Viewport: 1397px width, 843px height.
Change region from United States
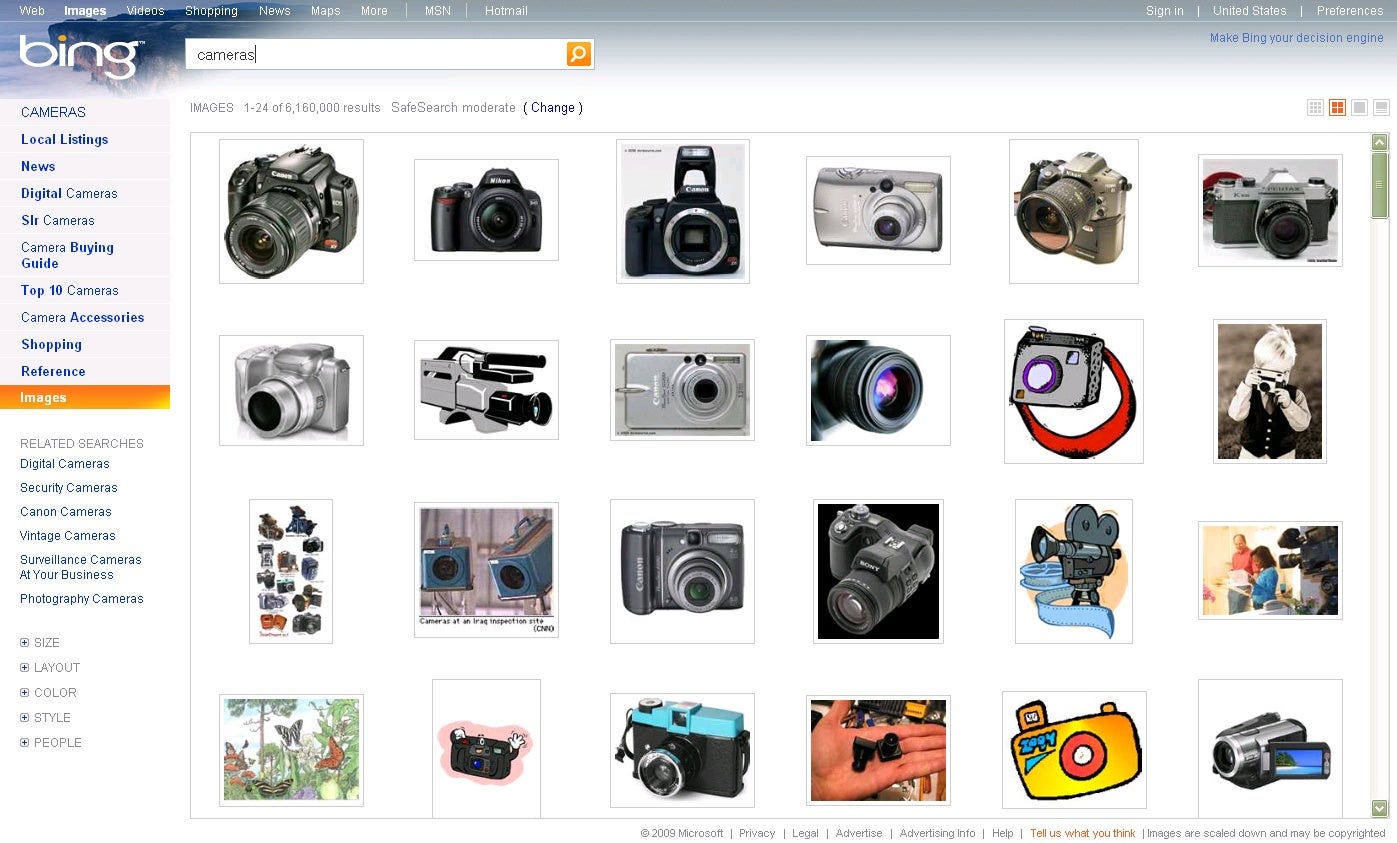(x=1249, y=11)
